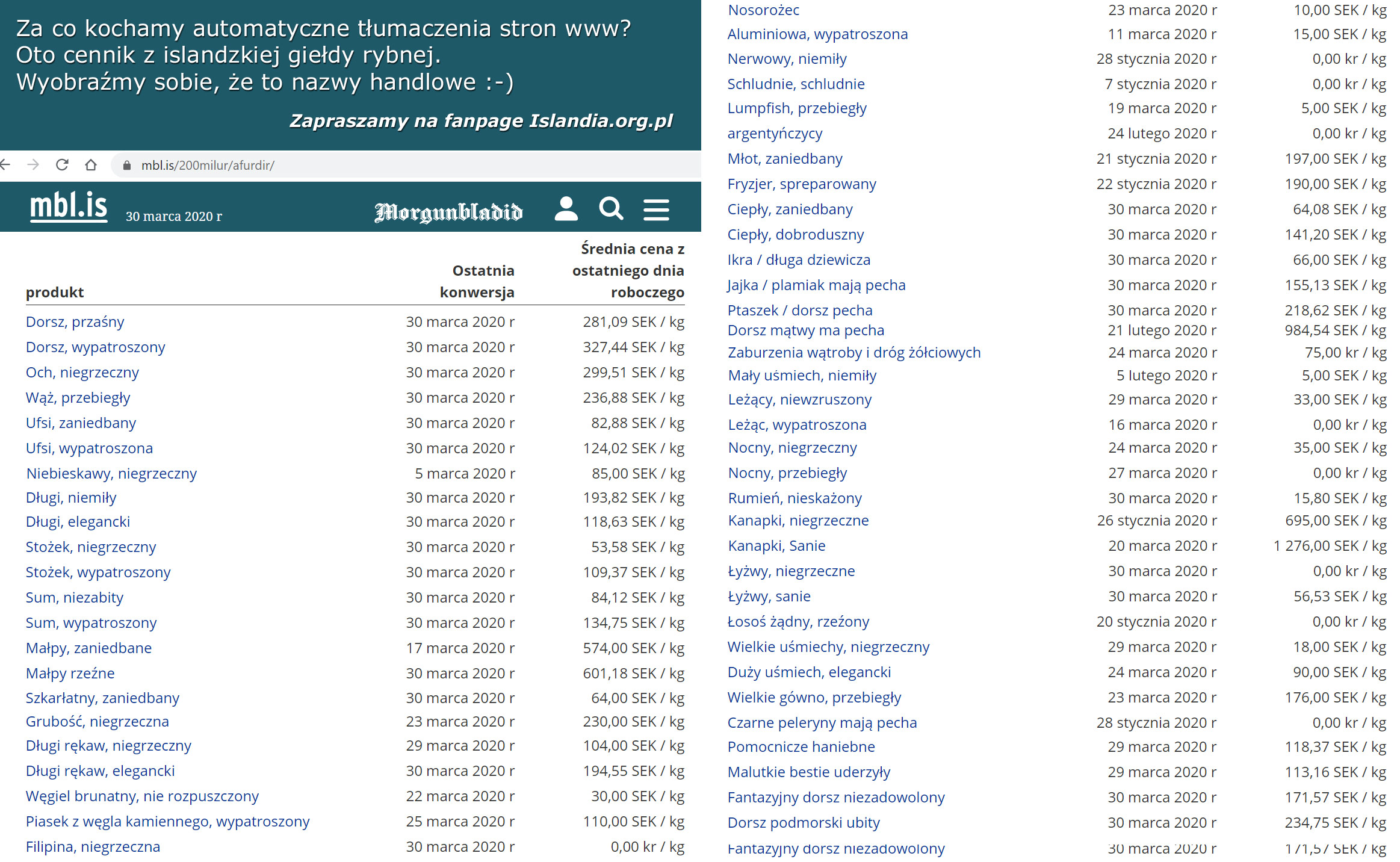Open the 'Stożek, niegrzeczny' link
The height and width of the screenshot is (862, 1400).
pos(91,547)
